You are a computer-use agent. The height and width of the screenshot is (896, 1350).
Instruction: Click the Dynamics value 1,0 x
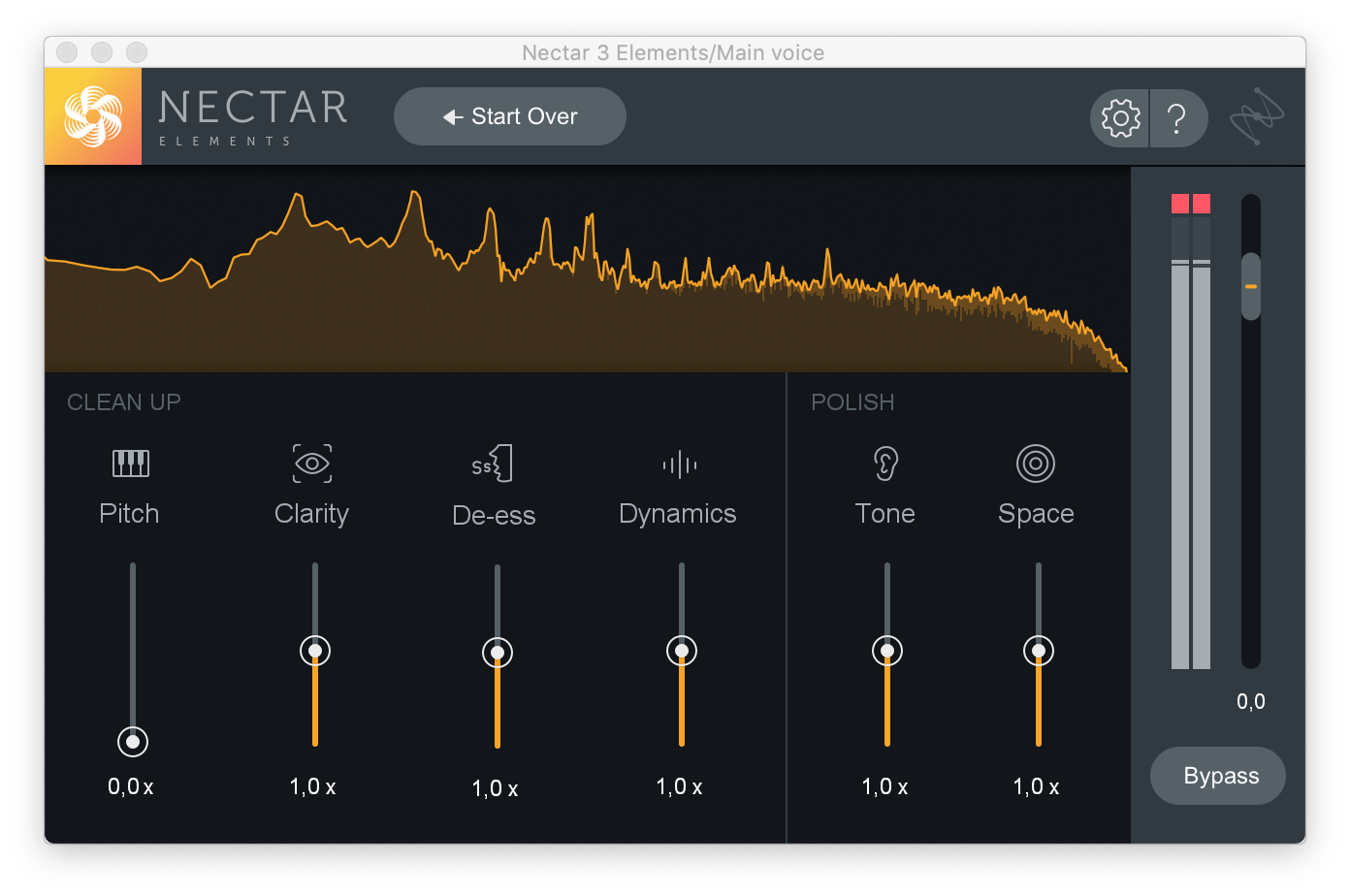[x=680, y=786]
